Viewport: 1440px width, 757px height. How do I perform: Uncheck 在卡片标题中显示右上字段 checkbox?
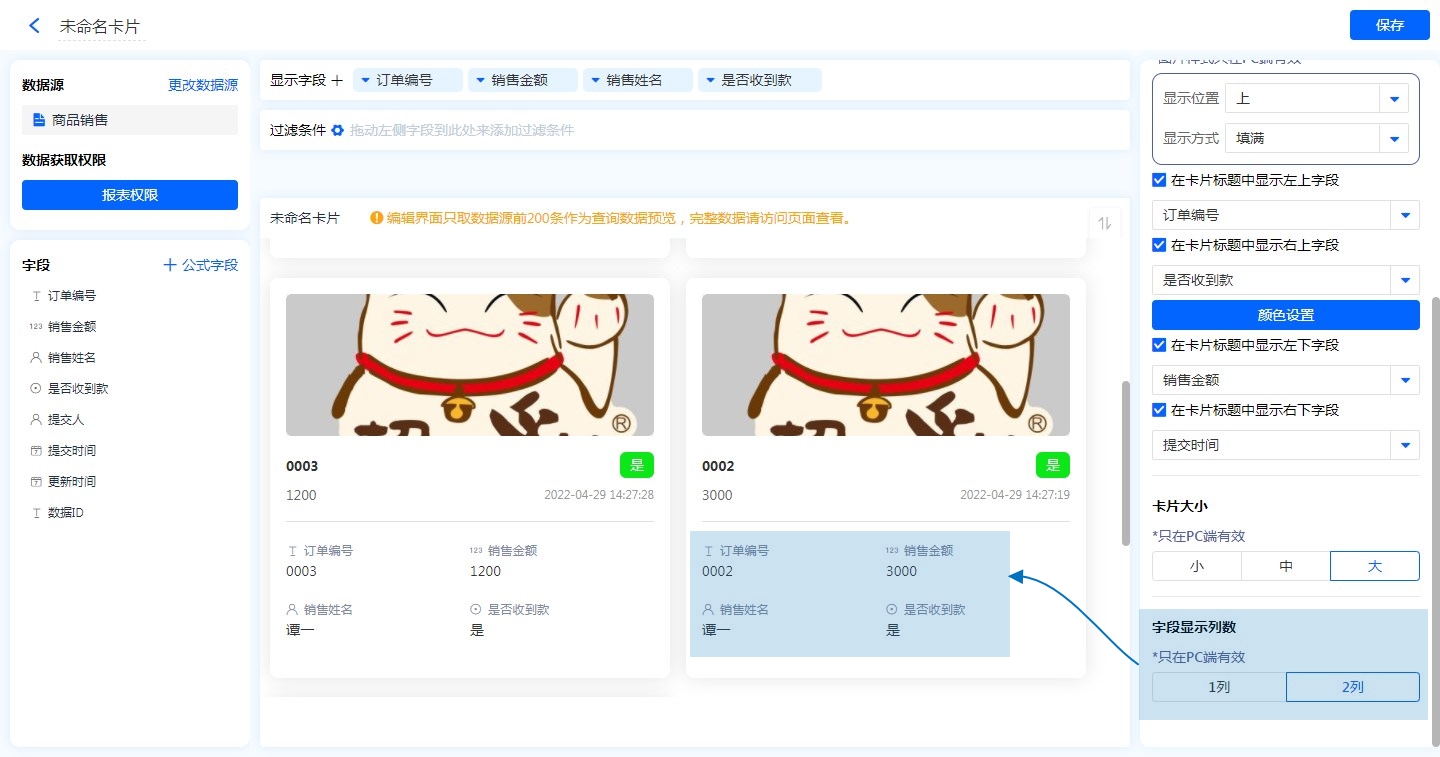[x=1159, y=245]
